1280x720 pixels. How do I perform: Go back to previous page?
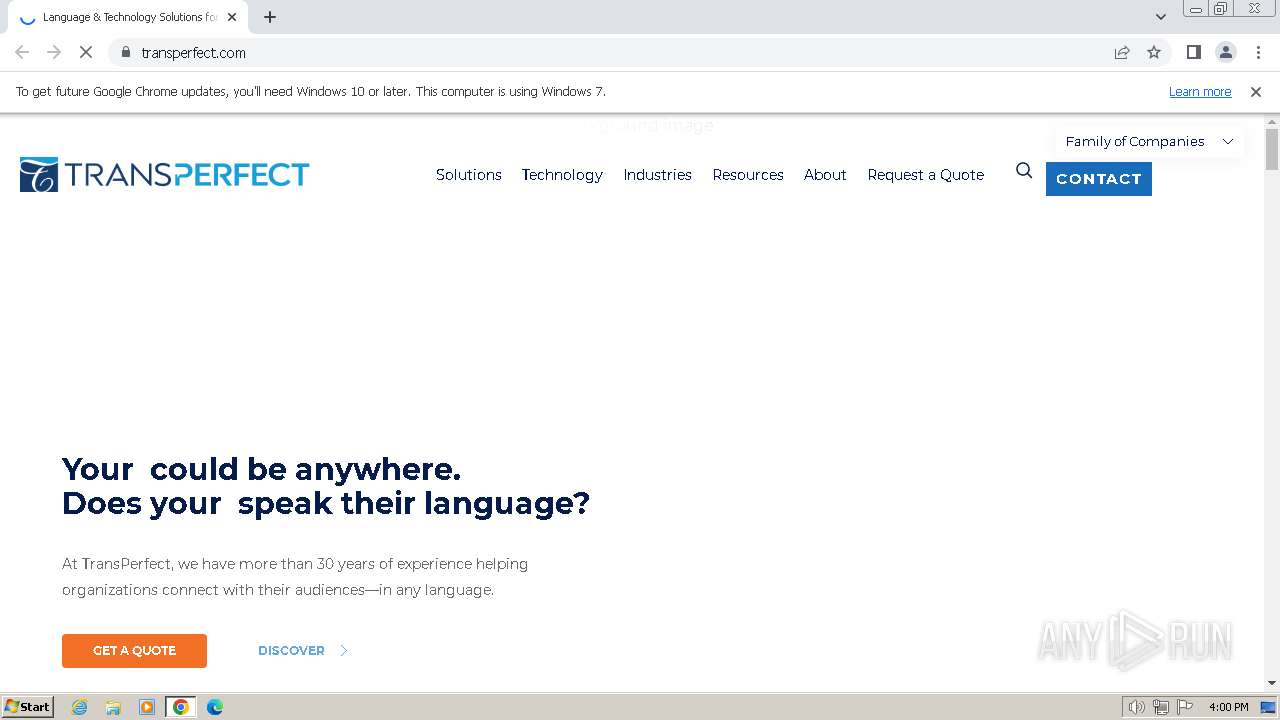click(22, 52)
